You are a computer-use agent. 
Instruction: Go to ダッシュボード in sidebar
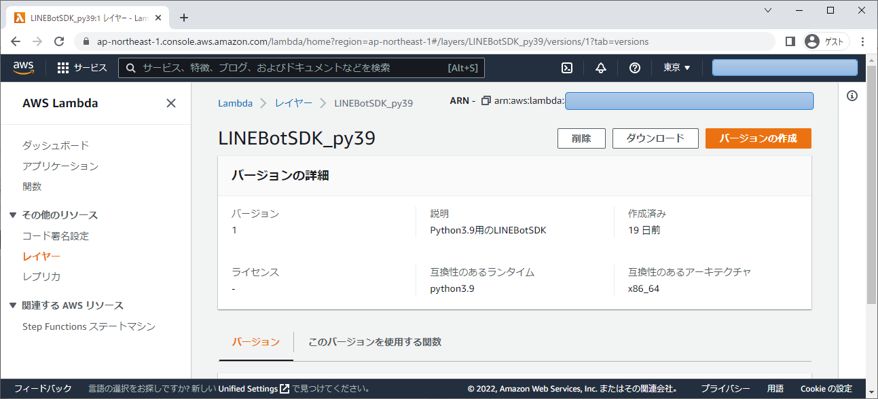[x=55, y=145]
